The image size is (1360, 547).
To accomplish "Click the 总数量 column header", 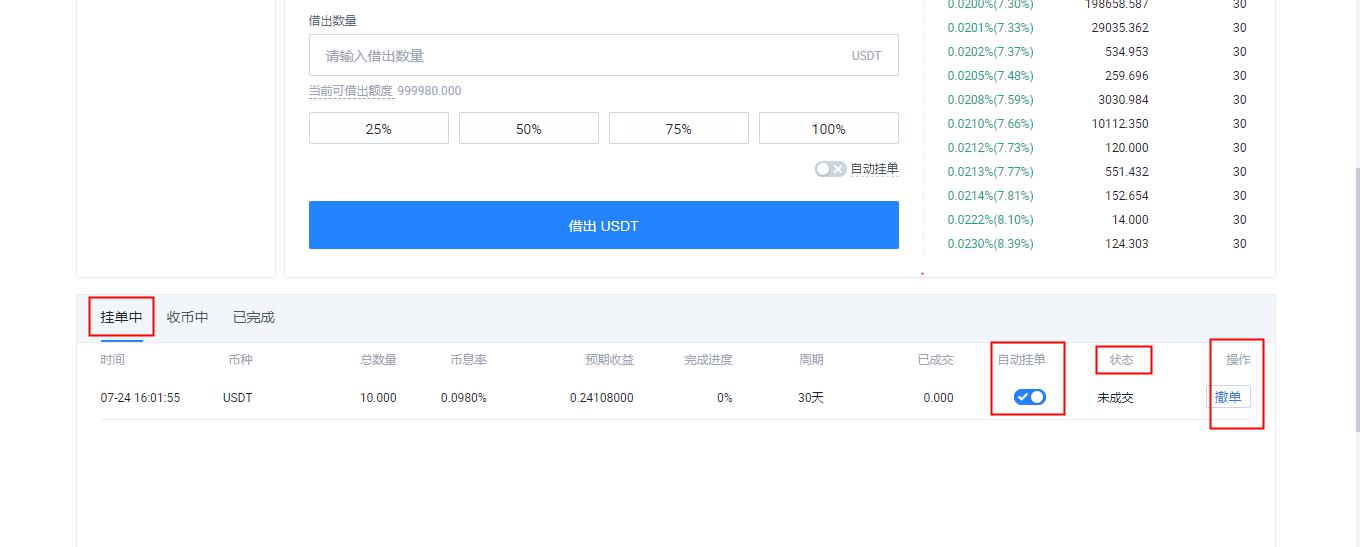I will click(379, 360).
